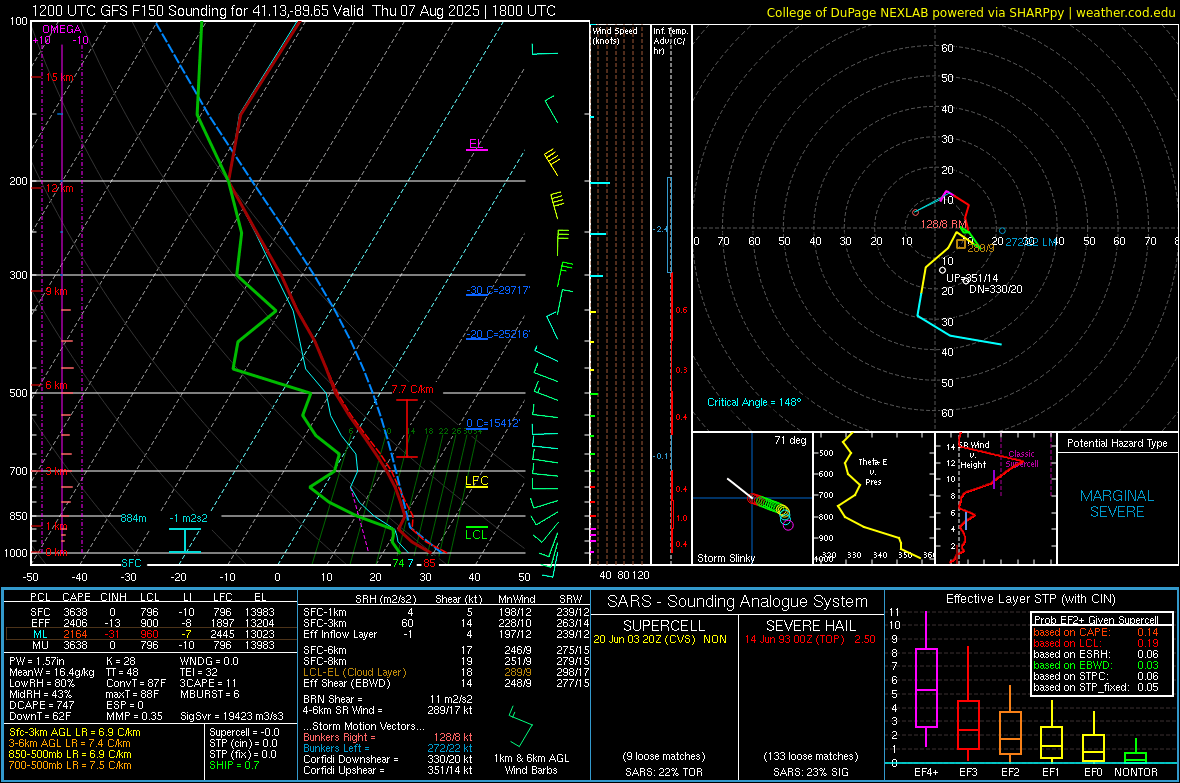Click the magenta EL level marker on skew-T
Screen dimensions: 1180x783
click(476, 145)
